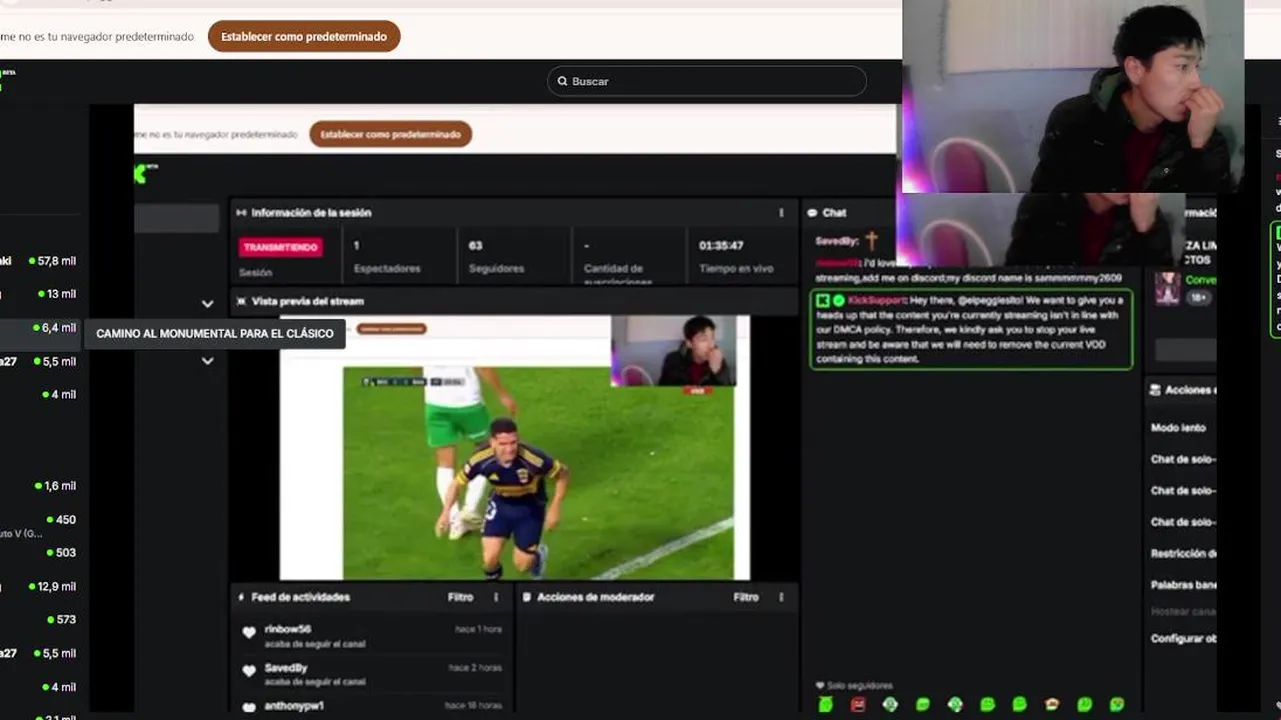This screenshot has width=1281, height=720.
Task: Select sidebar channel with 12,9 mil viewers
Action: pyautogui.click(x=39, y=587)
